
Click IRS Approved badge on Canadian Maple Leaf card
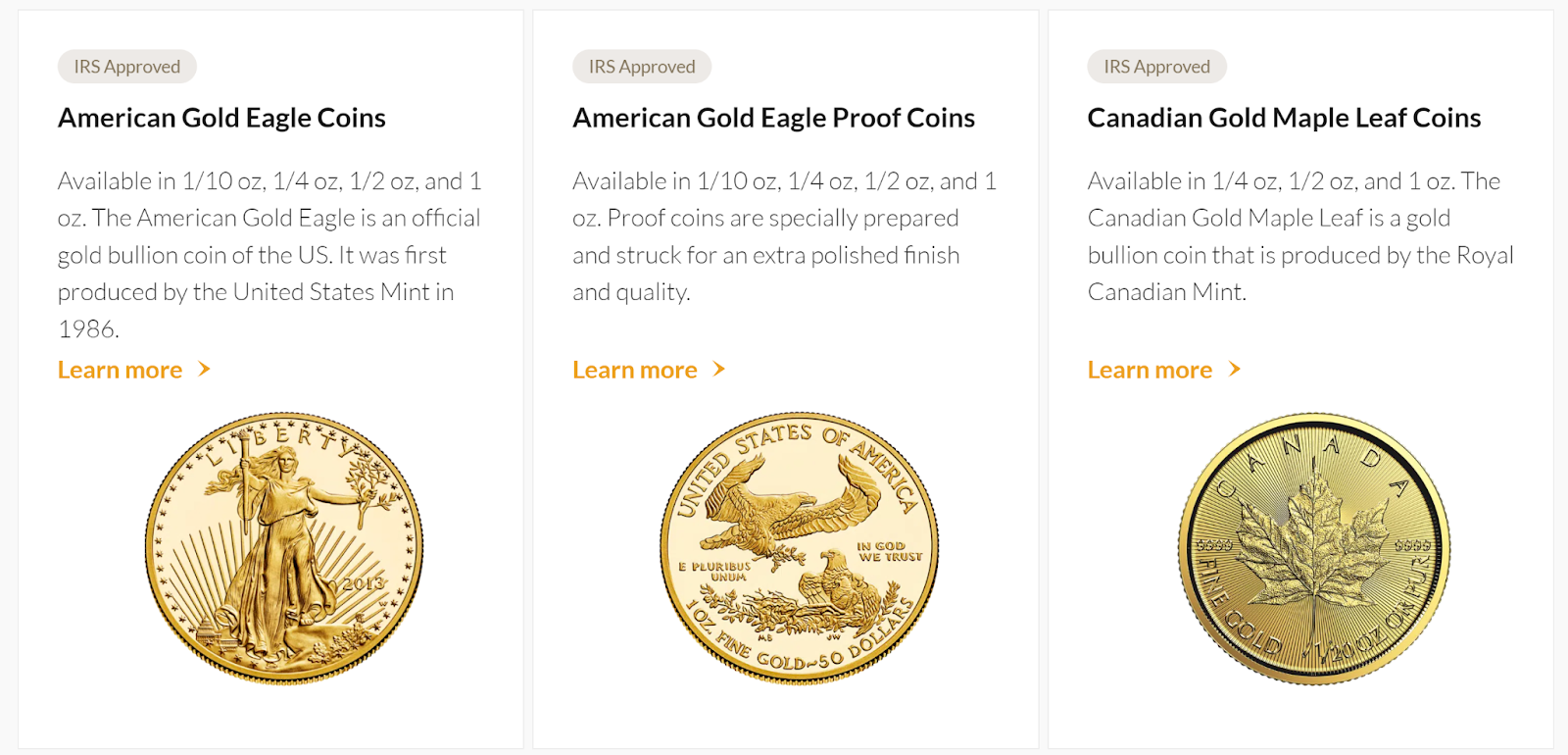point(1156,67)
